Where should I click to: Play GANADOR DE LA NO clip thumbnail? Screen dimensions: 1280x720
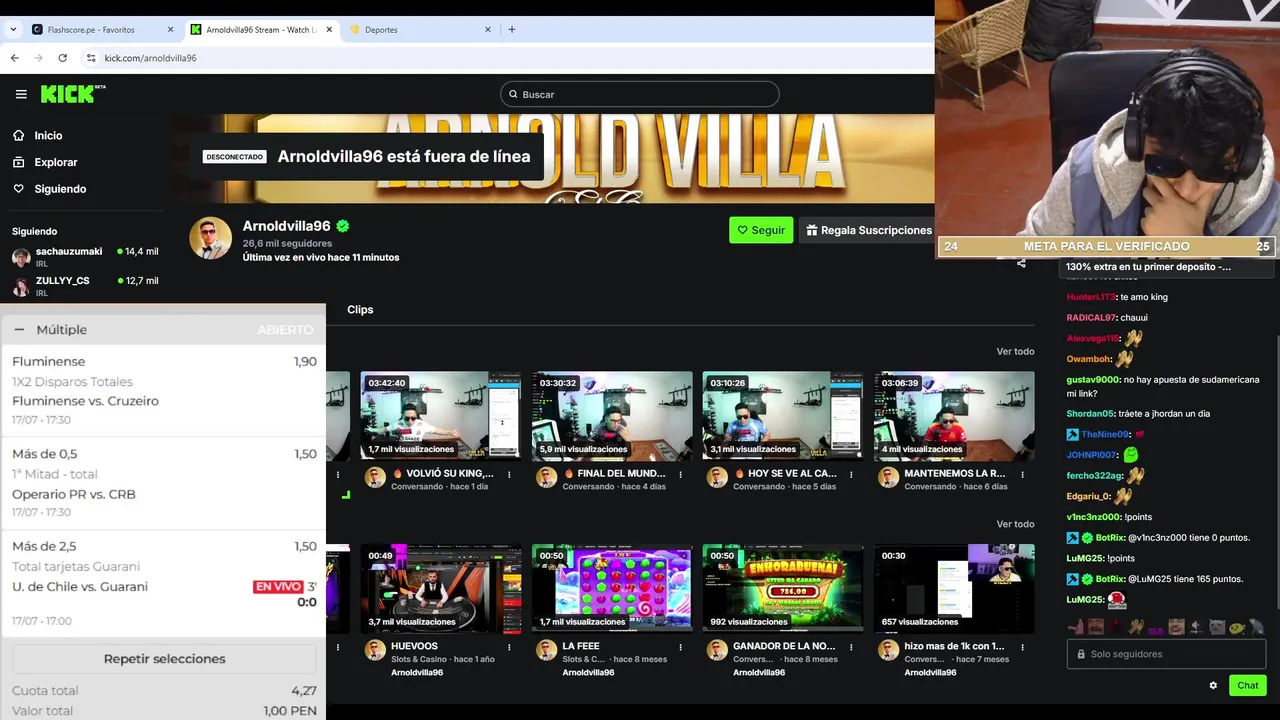[783, 589]
